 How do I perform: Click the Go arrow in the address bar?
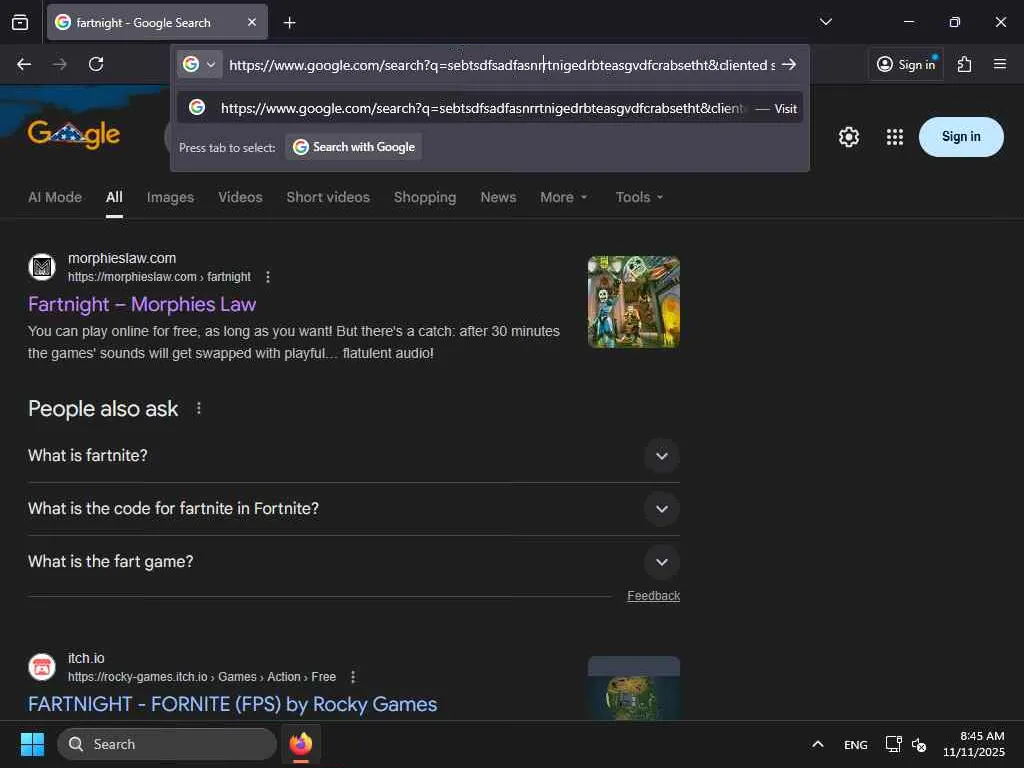[x=789, y=64]
